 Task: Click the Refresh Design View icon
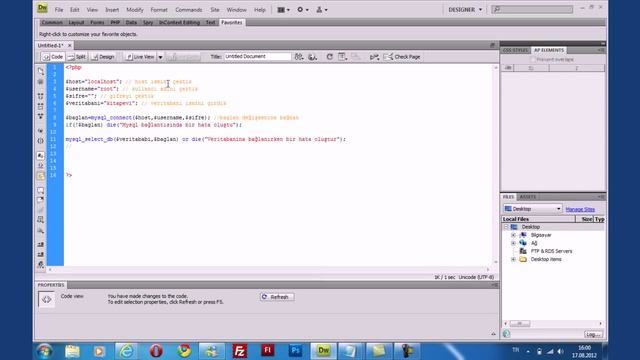[329, 57]
